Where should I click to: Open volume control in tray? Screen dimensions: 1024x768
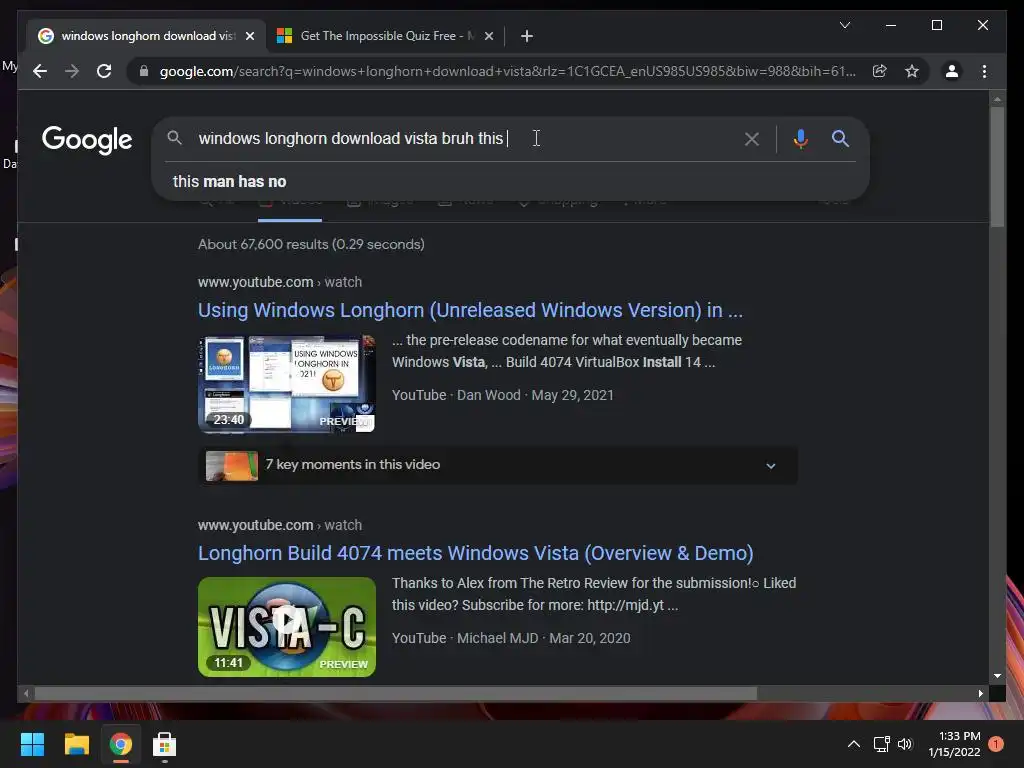click(x=904, y=744)
